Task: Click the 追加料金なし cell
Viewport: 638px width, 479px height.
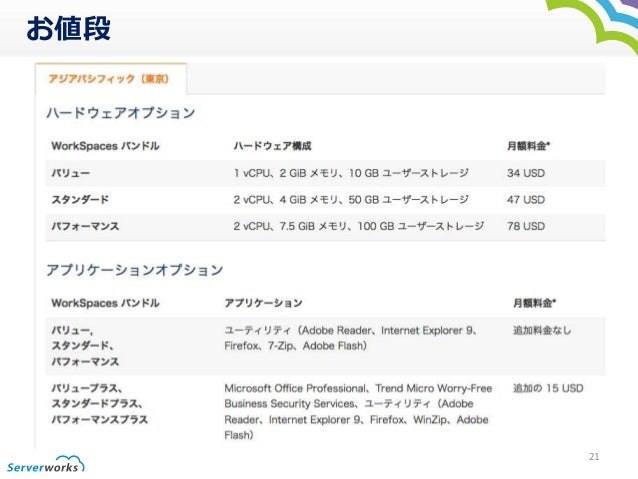Action: tap(542, 330)
